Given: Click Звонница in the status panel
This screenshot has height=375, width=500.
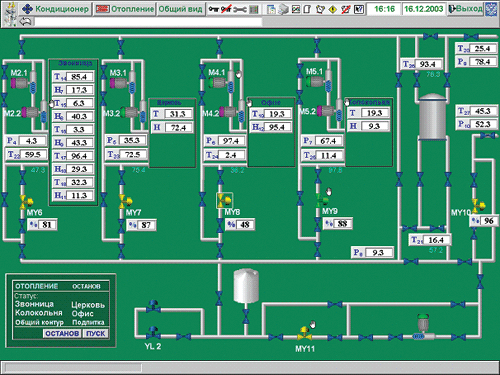Looking at the screenshot, I should point(34,304).
